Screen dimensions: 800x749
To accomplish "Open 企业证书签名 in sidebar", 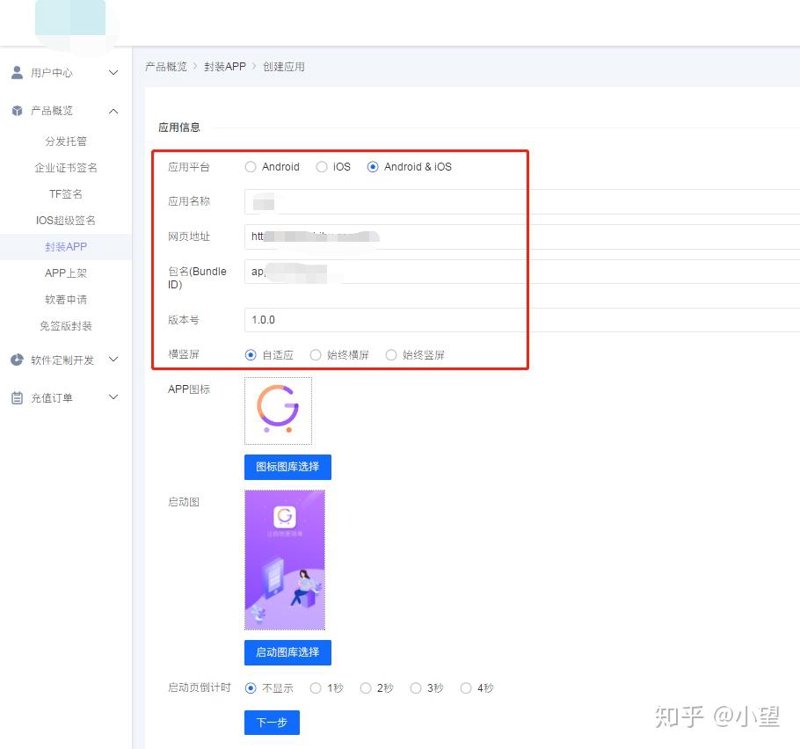I will click(66, 168).
